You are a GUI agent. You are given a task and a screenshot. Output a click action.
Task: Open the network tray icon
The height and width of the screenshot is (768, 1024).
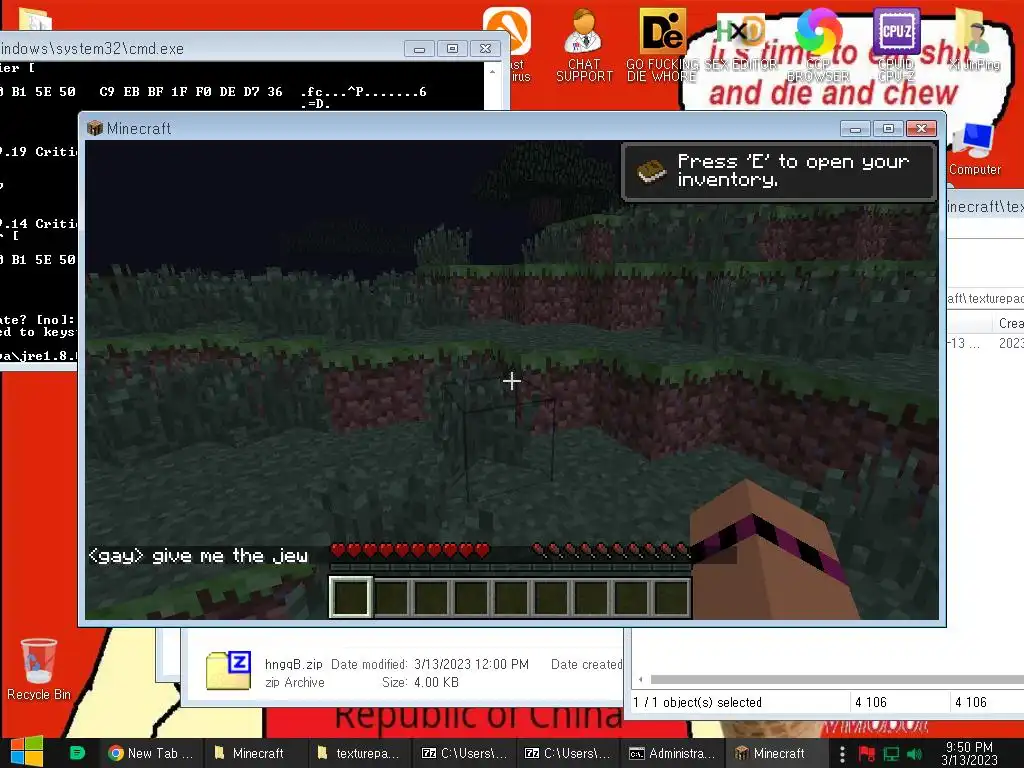tap(891, 754)
